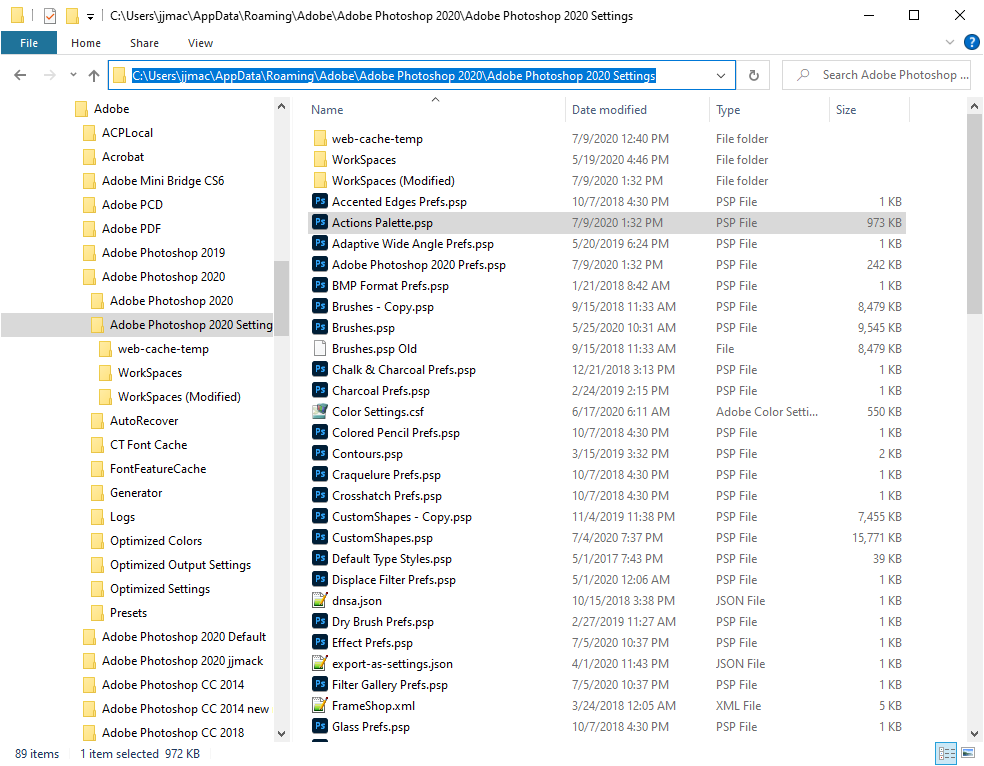Switch to the Home ribbon tab
Image resolution: width=984 pixels, height=766 pixels.
(86, 43)
